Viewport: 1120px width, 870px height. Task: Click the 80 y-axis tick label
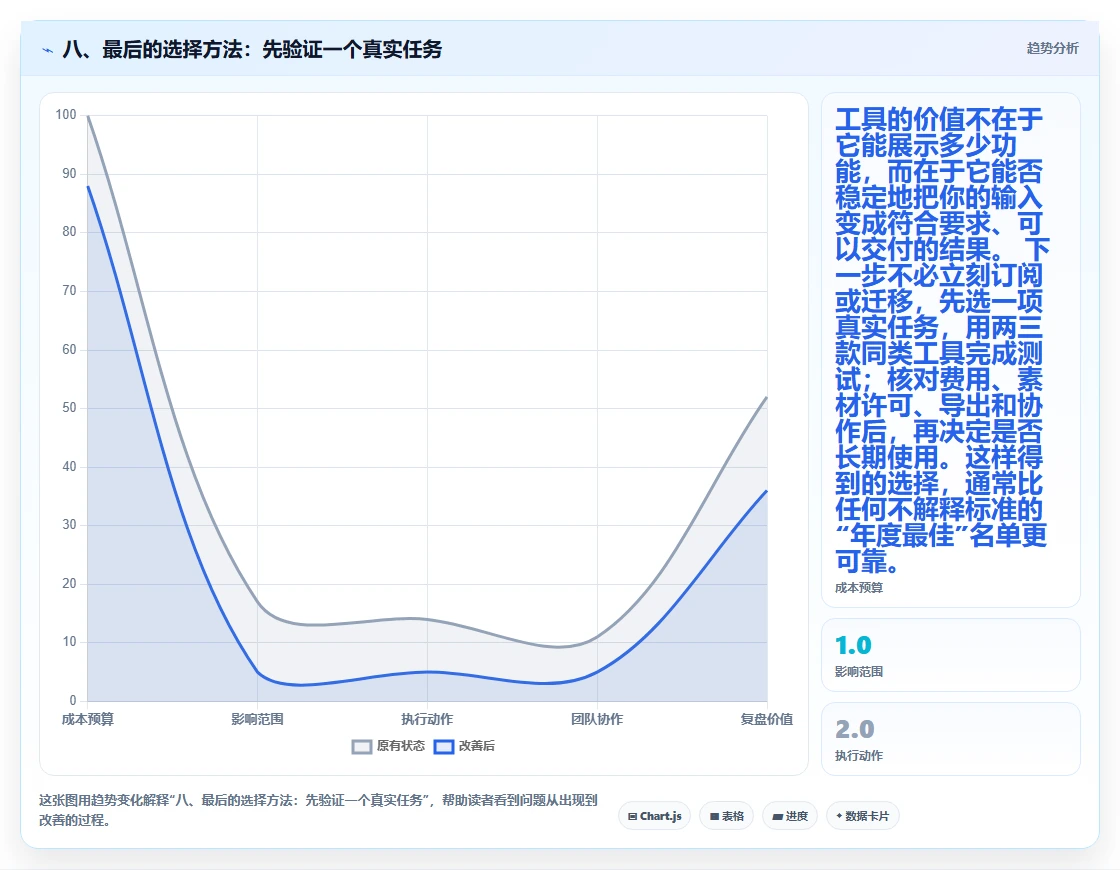[x=69, y=231]
